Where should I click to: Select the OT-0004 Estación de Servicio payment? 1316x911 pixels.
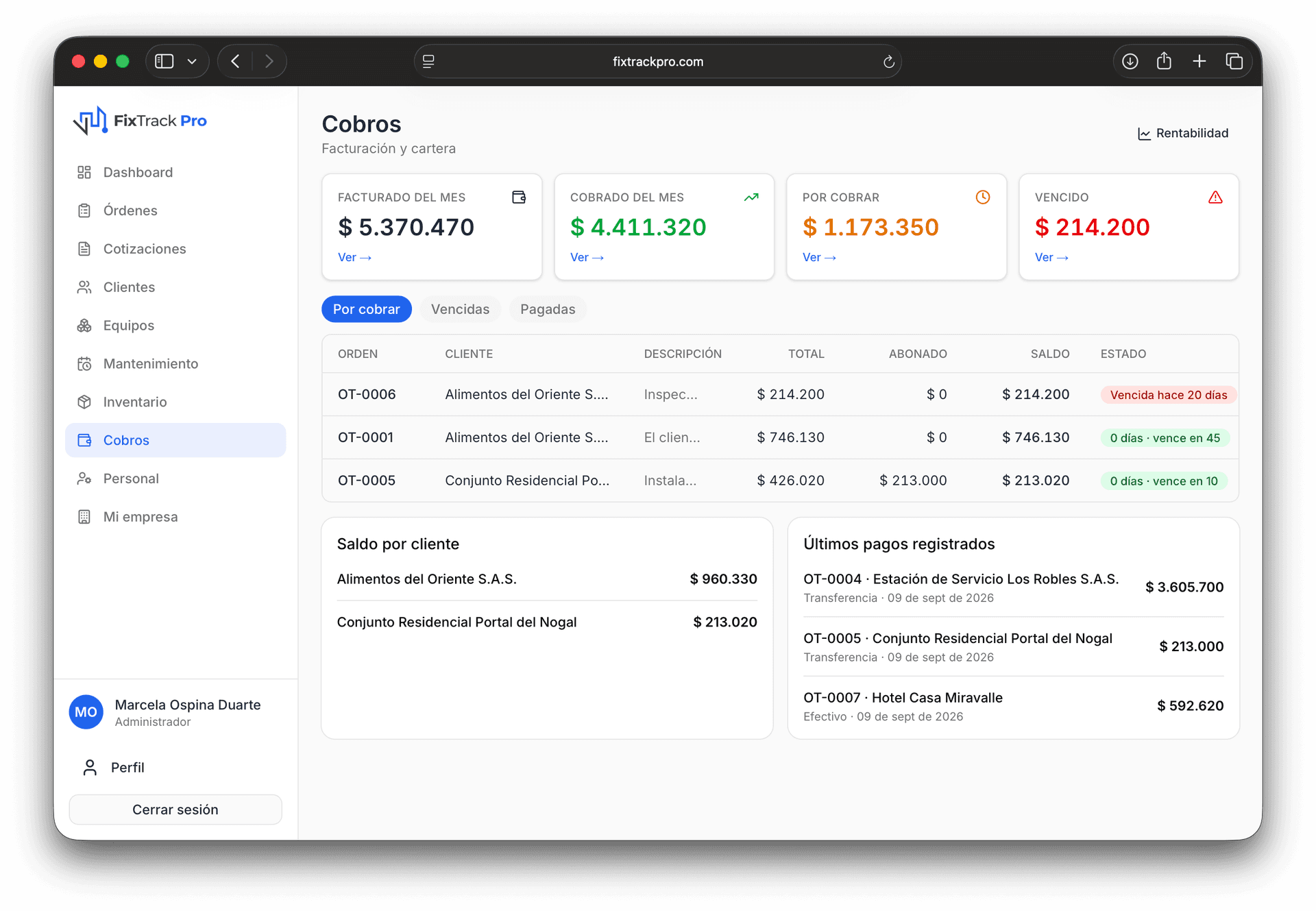pyautogui.click(x=1013, y=587)
